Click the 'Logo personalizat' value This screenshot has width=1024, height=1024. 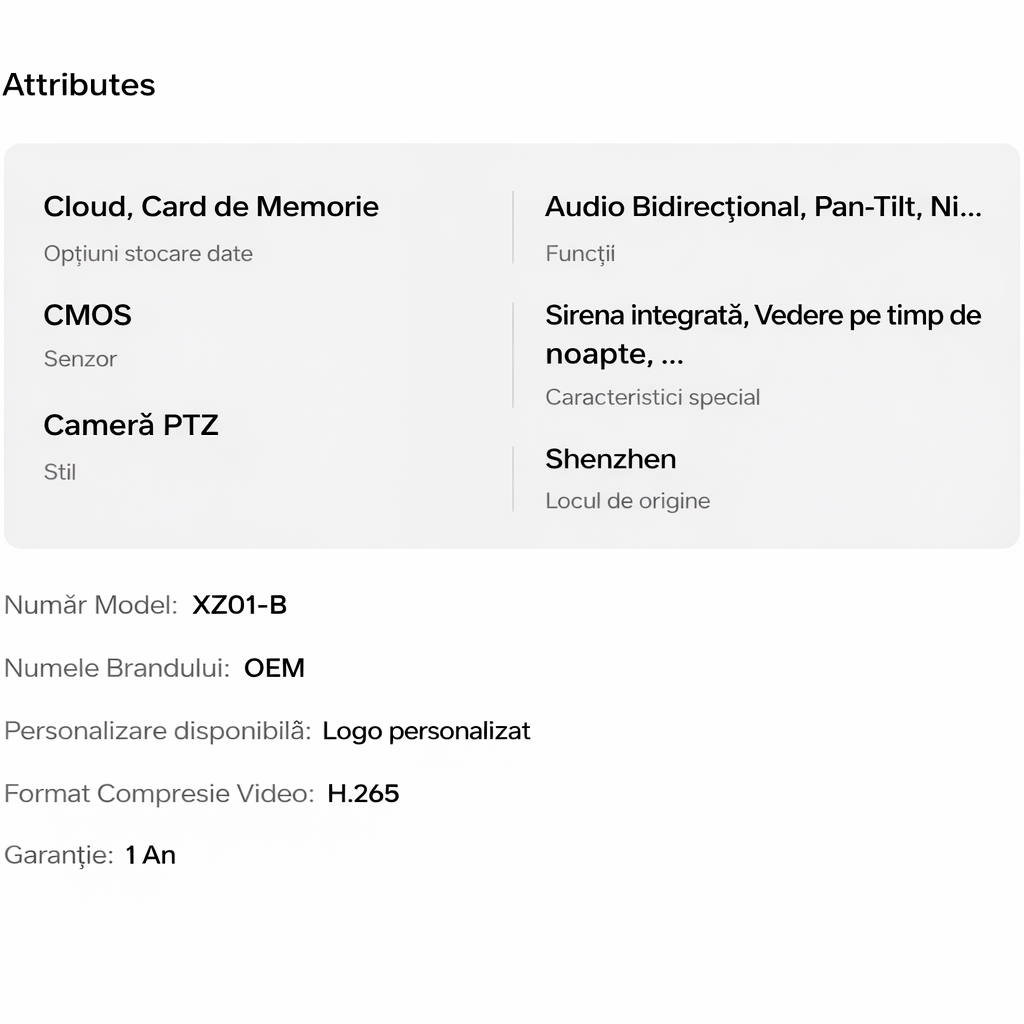click(426, 731)
